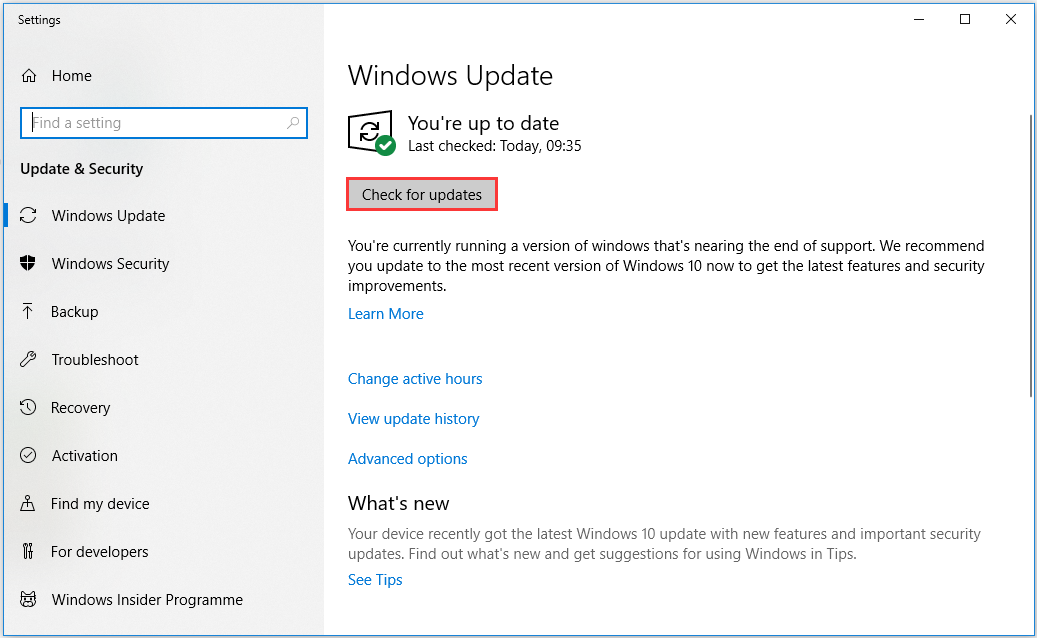The height and width of the screenshot is (638, 1037).
Task: Open For developers settings
Action: [99, 551]
